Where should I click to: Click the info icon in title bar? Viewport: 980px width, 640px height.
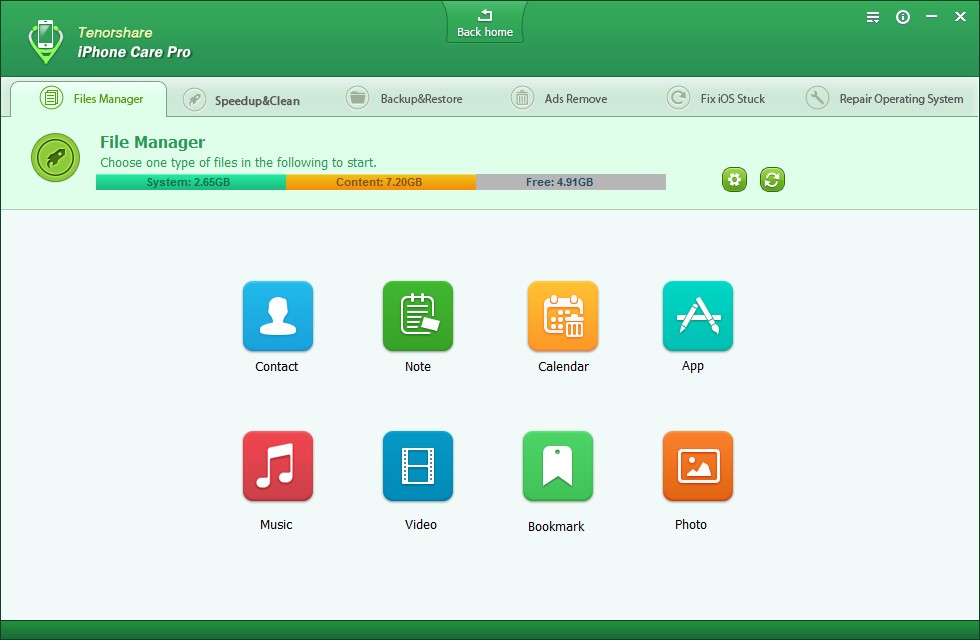[903, 17]
